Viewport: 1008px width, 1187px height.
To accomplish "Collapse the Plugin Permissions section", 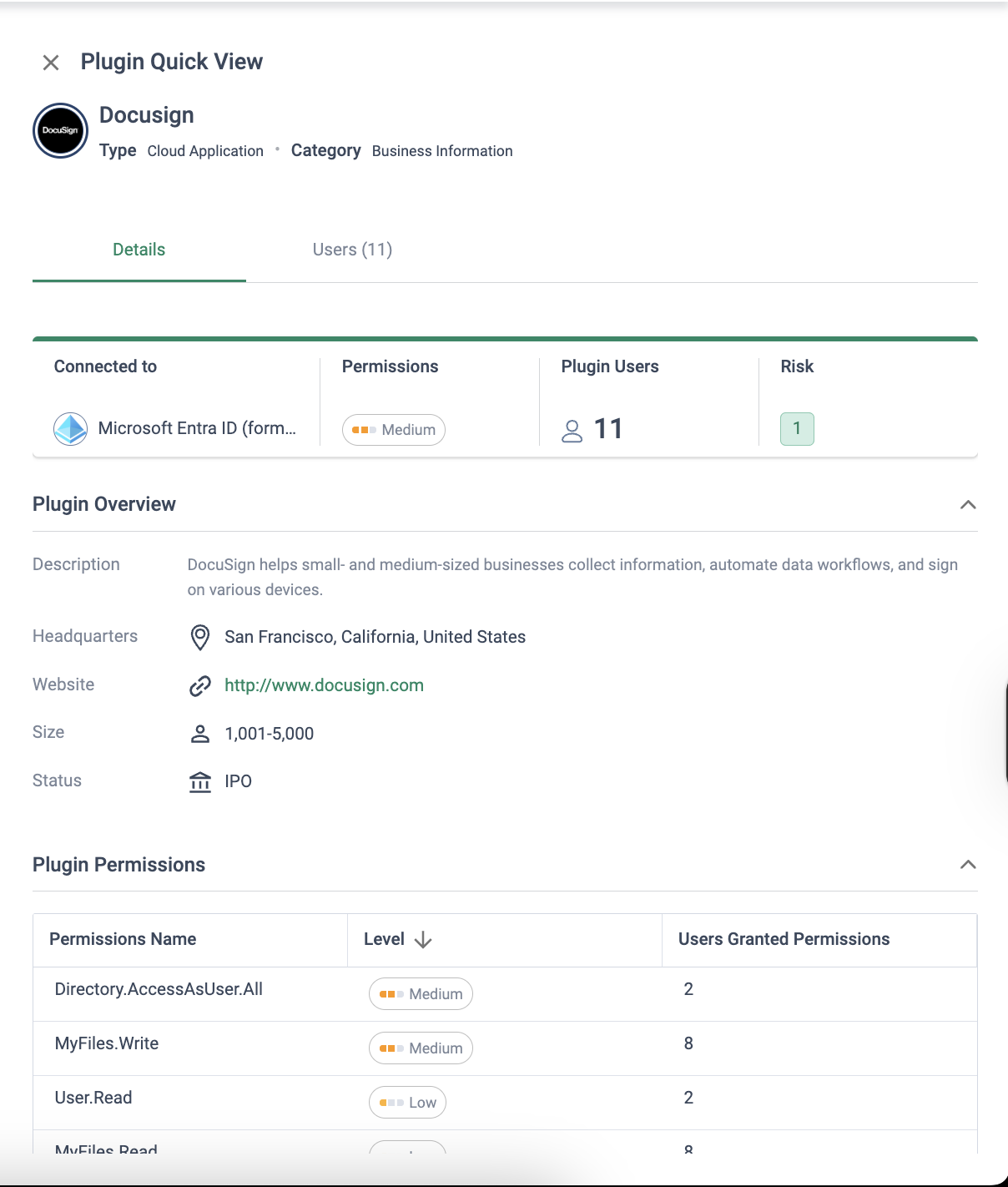I will [x=968, y=864].
